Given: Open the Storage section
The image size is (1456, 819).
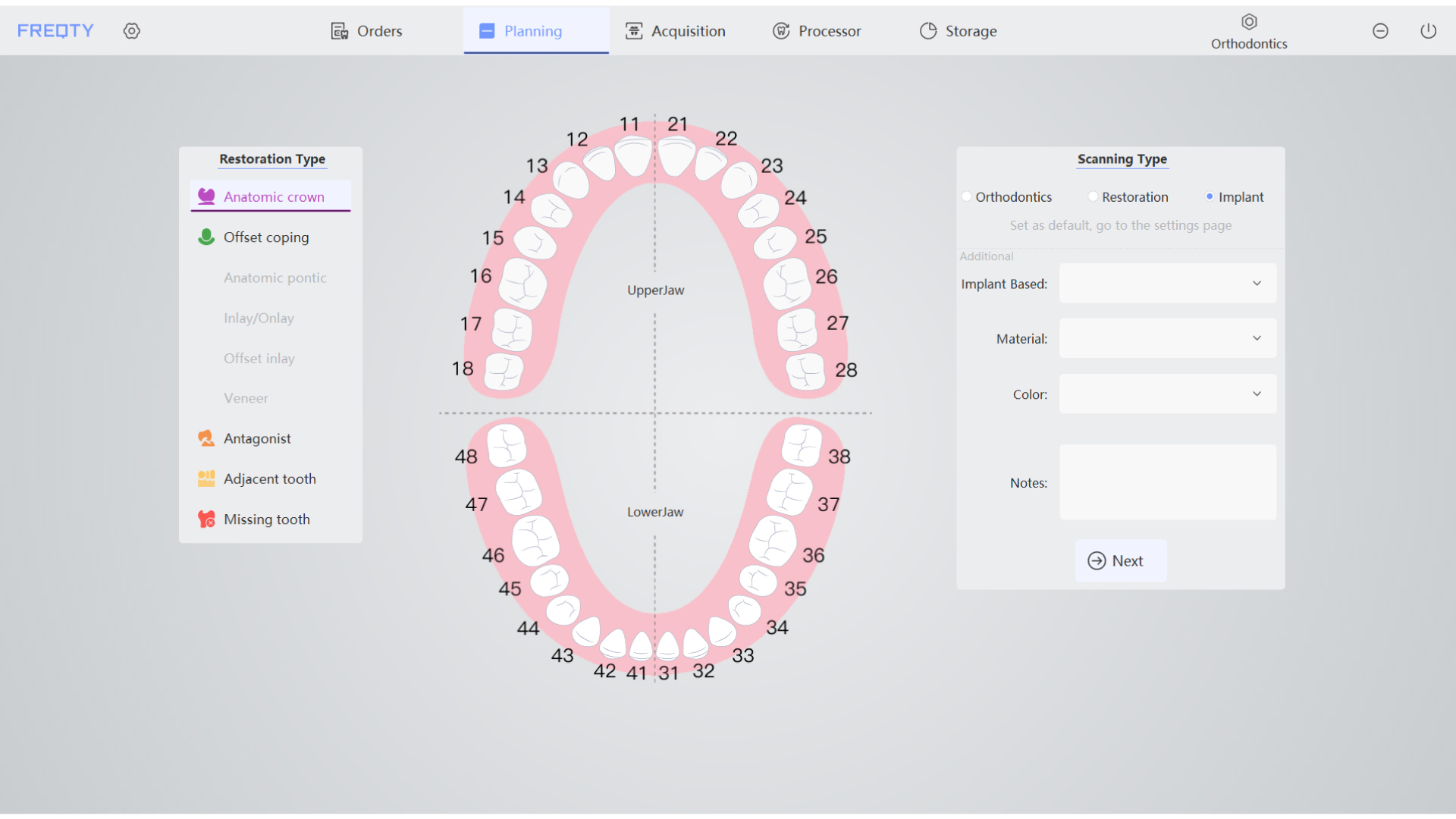Looking at the screenshot, I should point(958,30).
